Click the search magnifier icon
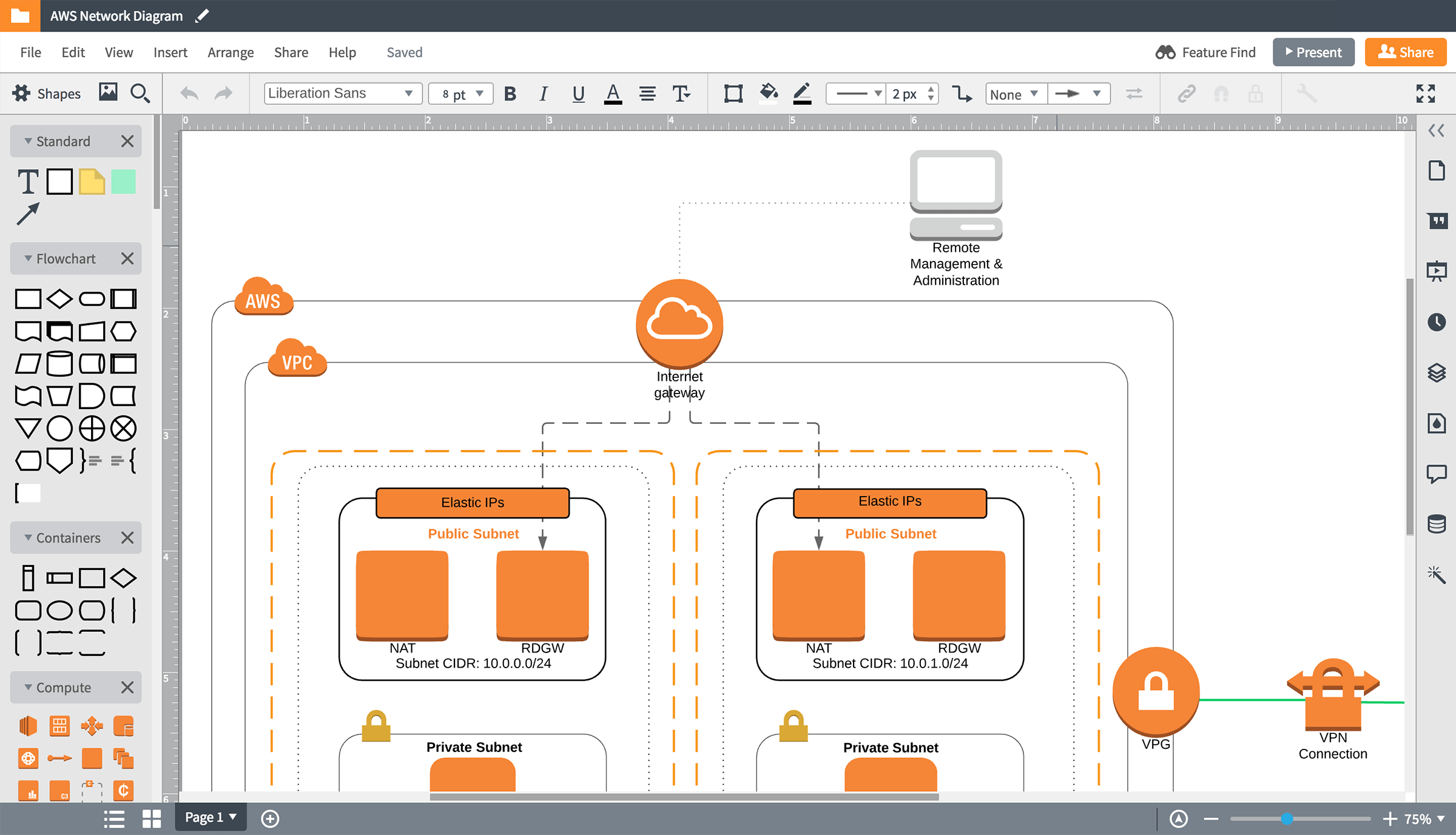The image size is (1456, 835). 140,93
